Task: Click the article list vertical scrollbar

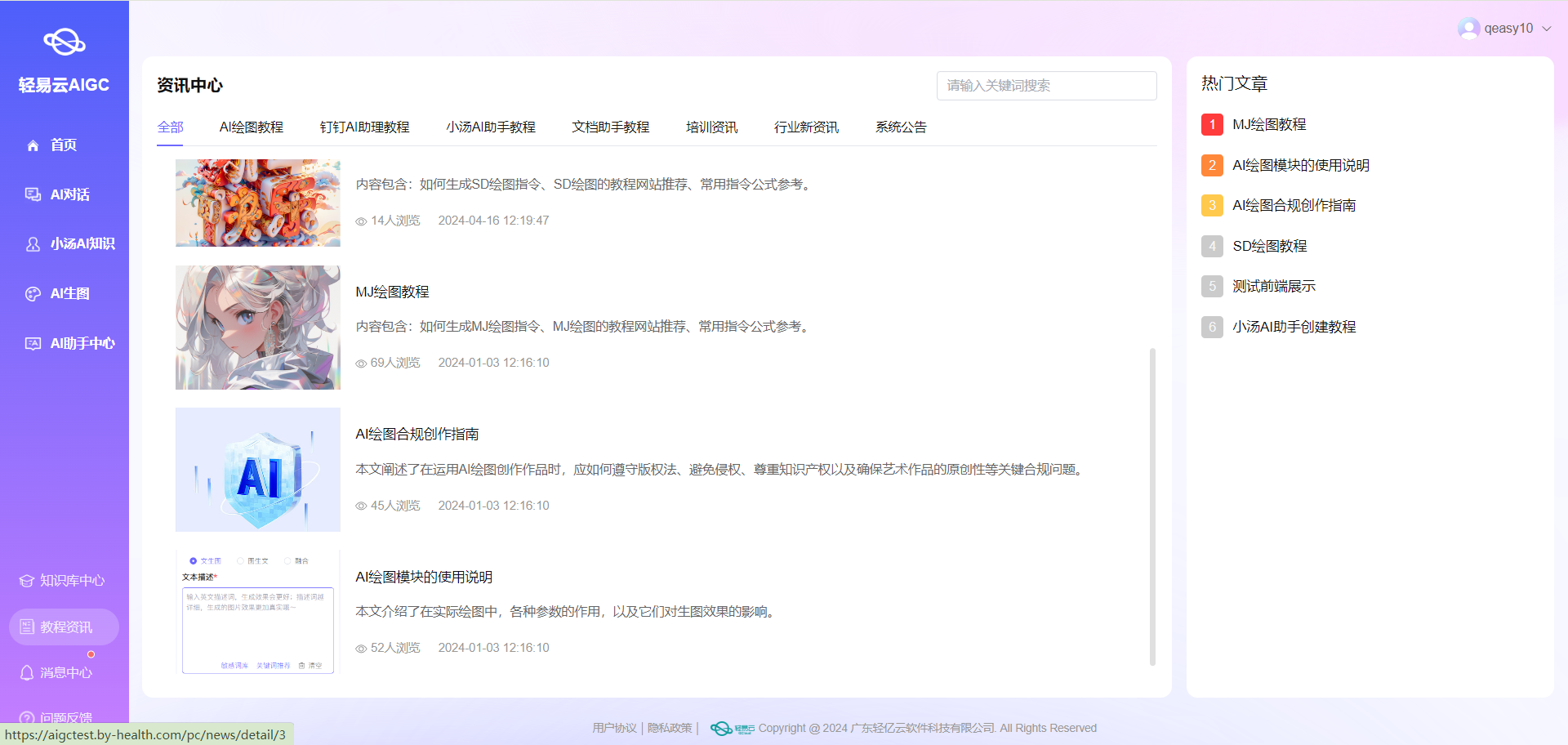Action: click(1152, 506)
